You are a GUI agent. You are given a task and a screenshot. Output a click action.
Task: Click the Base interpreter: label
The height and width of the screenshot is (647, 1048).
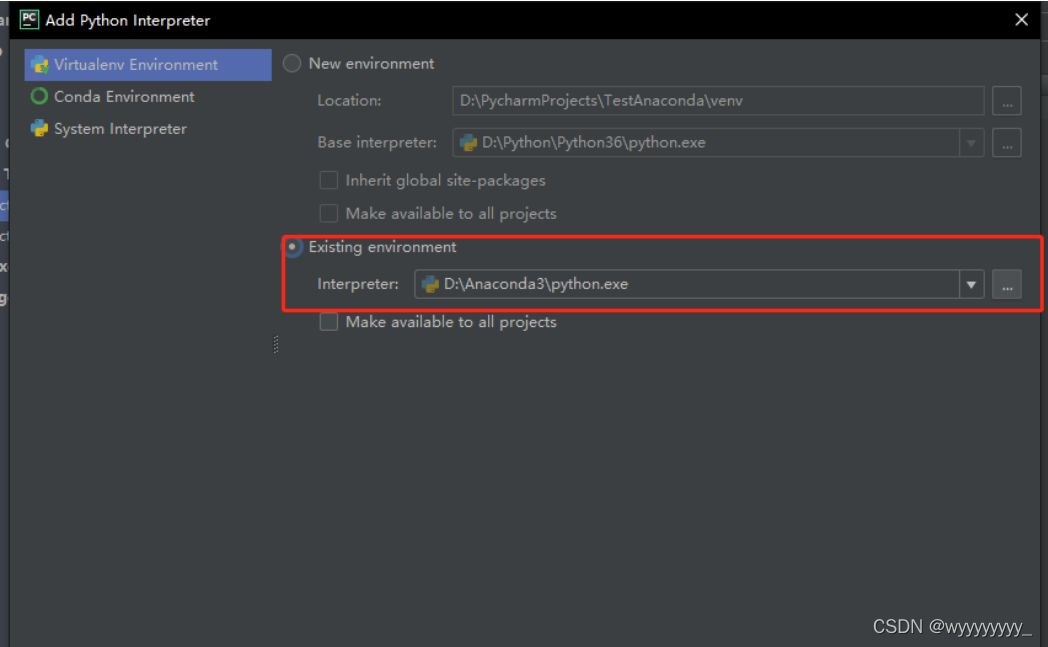tap(377, 142)
